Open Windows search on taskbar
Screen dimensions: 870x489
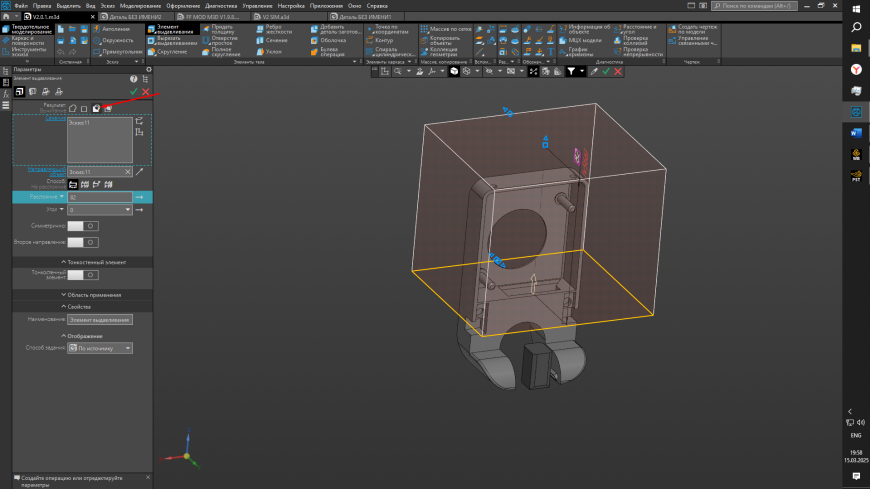[856, 27]
